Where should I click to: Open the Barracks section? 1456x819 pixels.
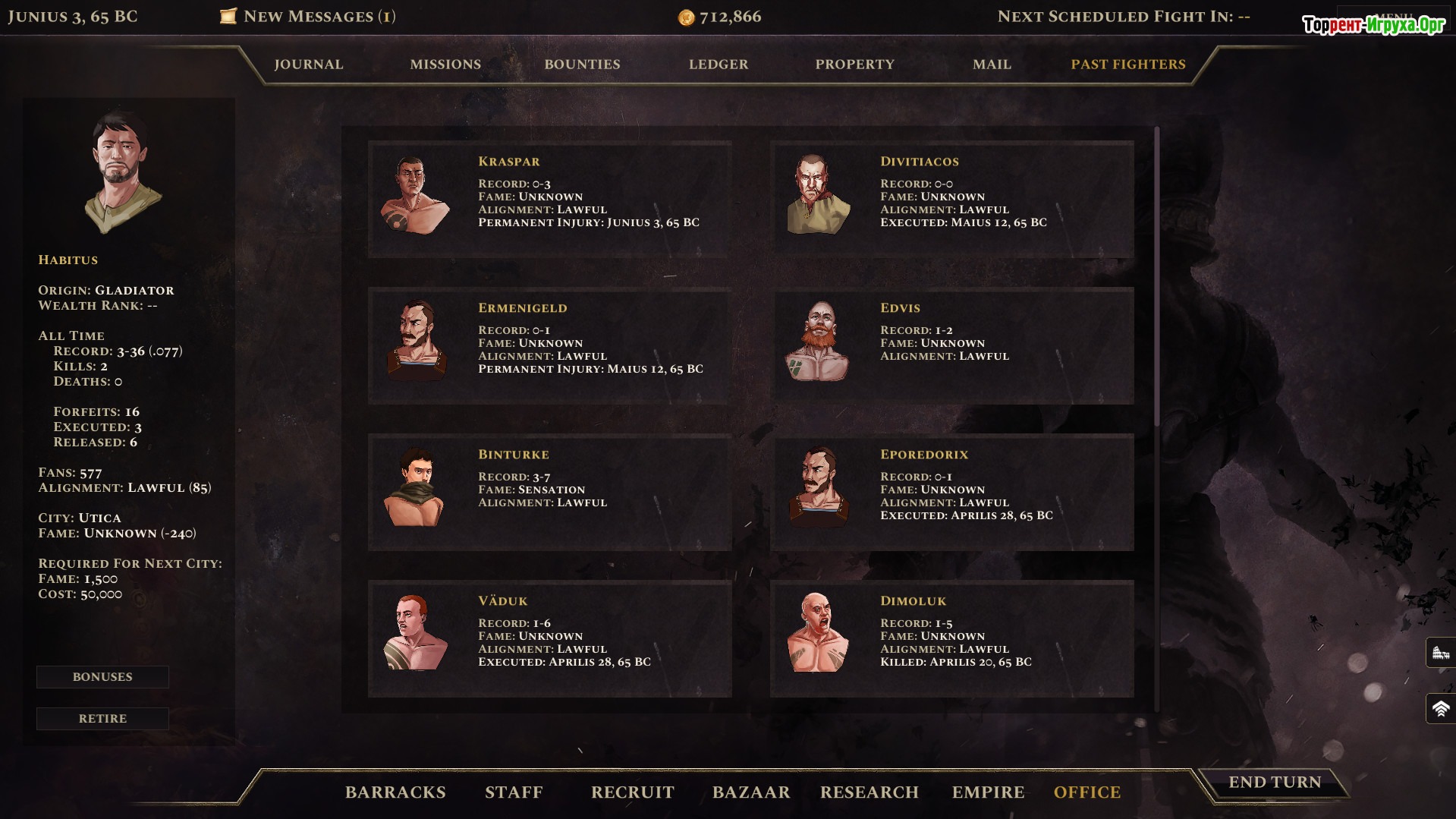pyautogui.click(x=395, y=792)
